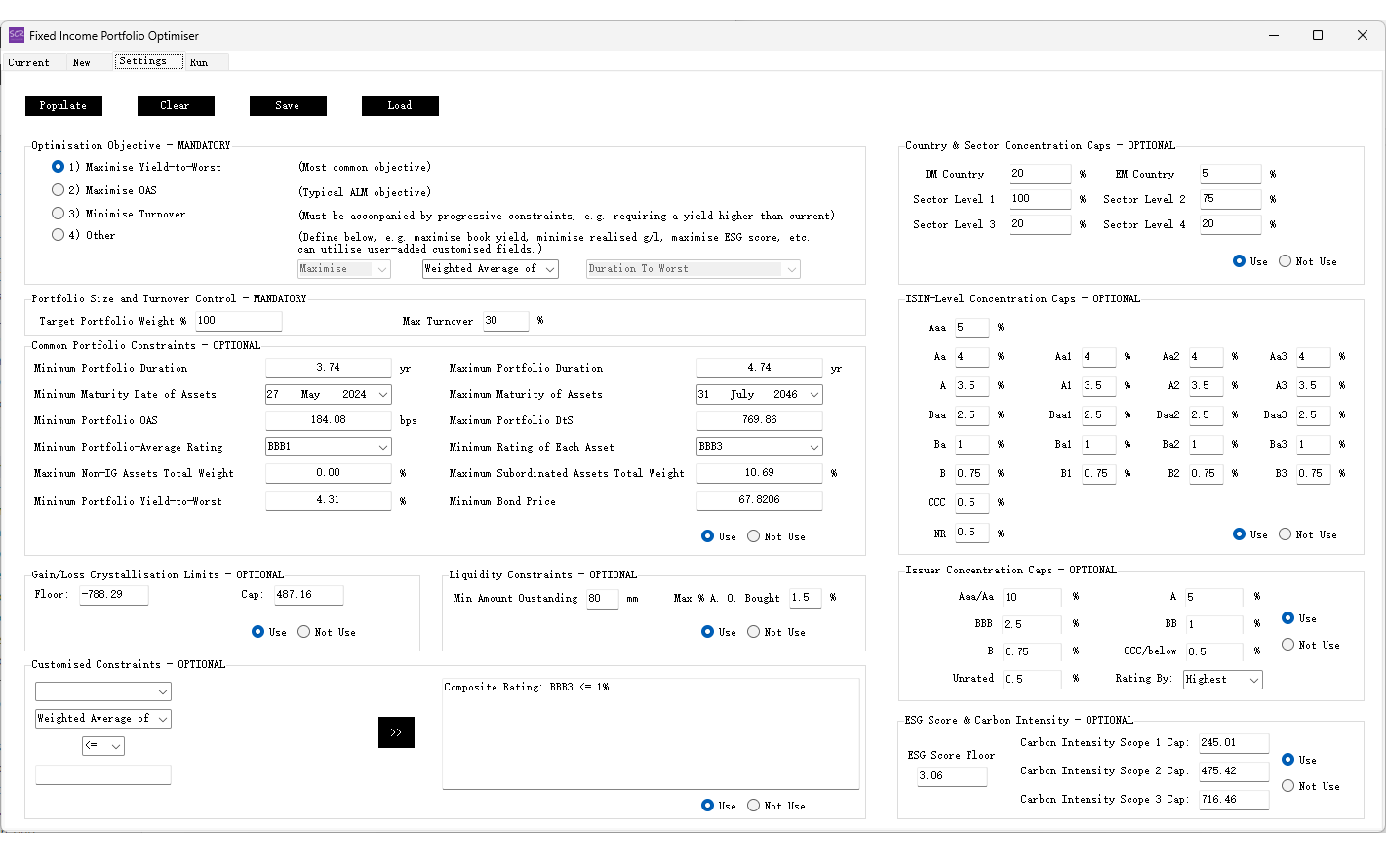The height and width of the screenshot is (868, 1386).
Task: Click the ESG Score Floor input field
Action: coord(951,776)
